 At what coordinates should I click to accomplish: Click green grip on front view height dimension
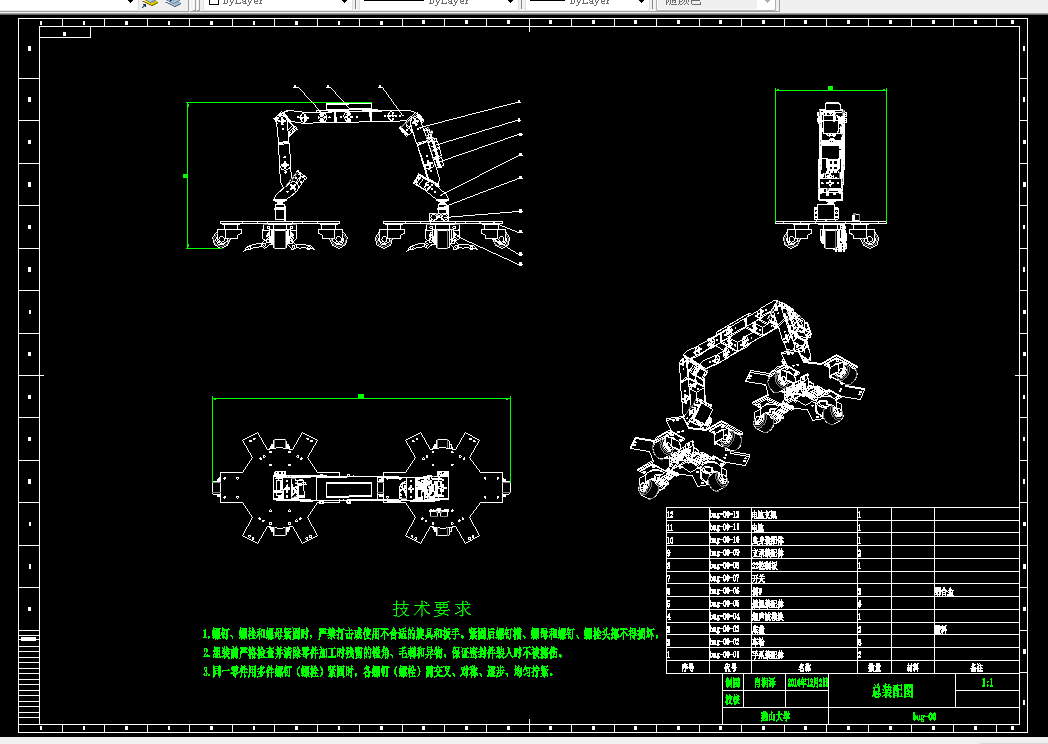(185, 176)
